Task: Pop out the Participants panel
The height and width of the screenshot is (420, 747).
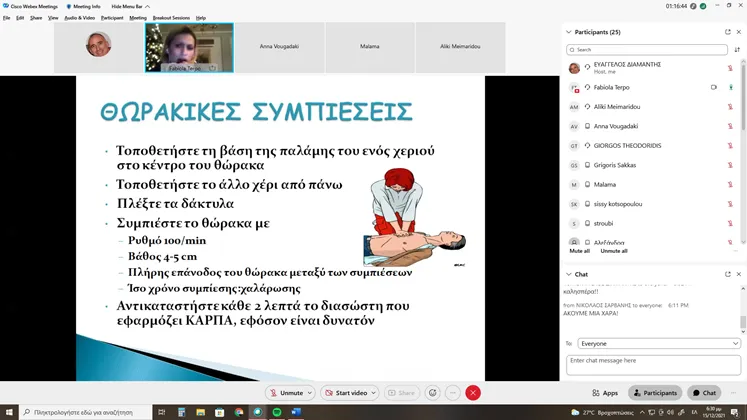Action: 727,31
